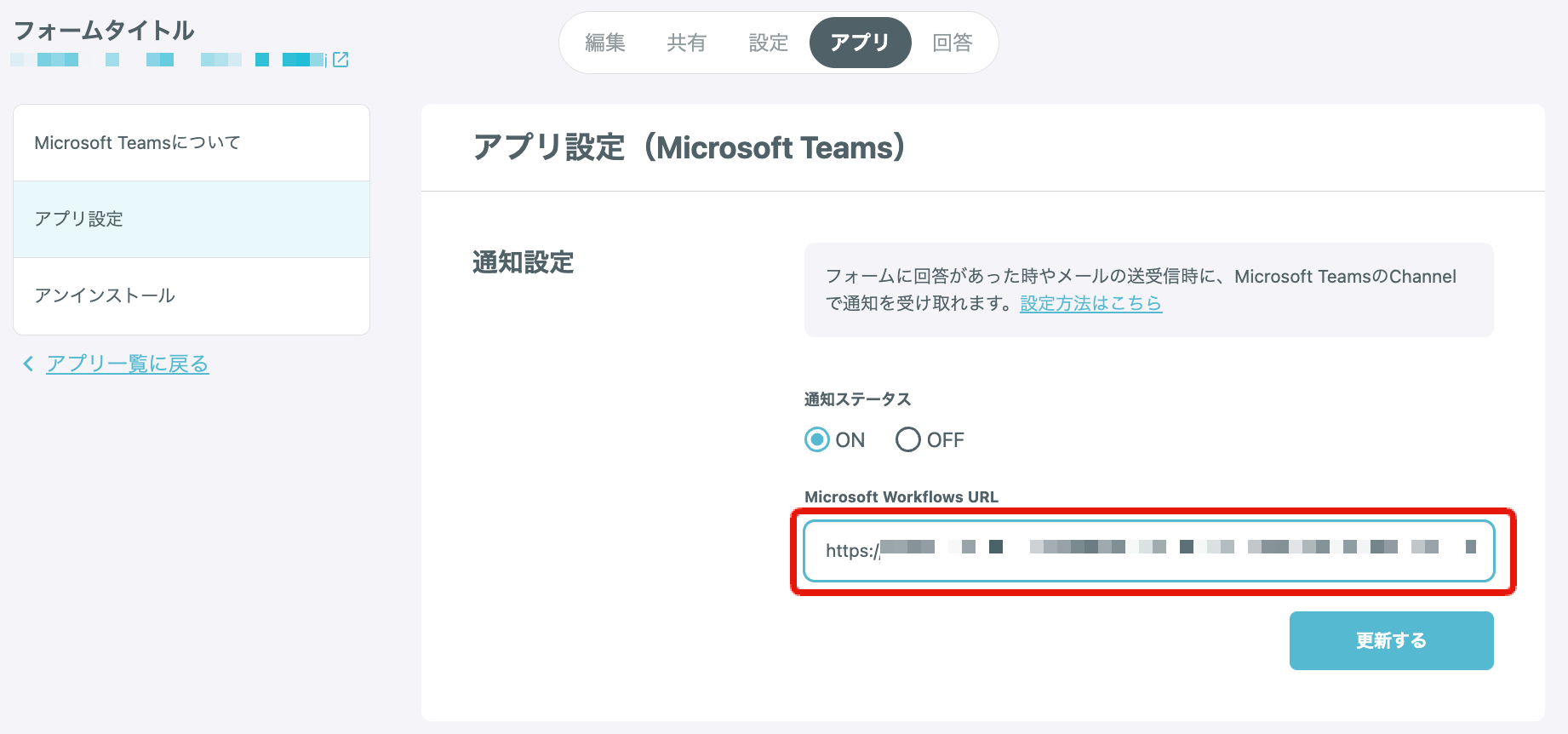Open the 設定 tab
This screenshot has width=1568, height=734.
769,43
